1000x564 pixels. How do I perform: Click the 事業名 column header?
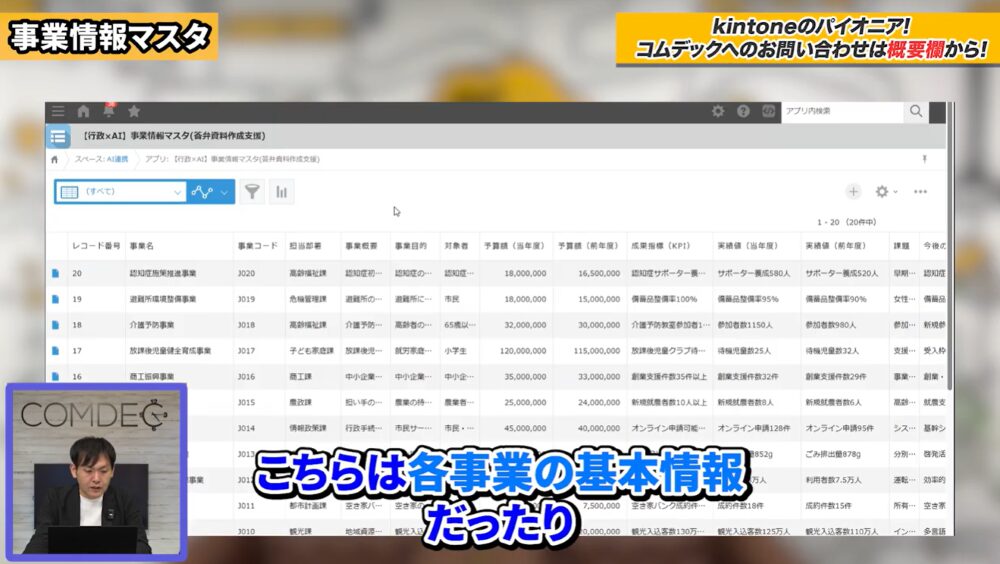141,246
